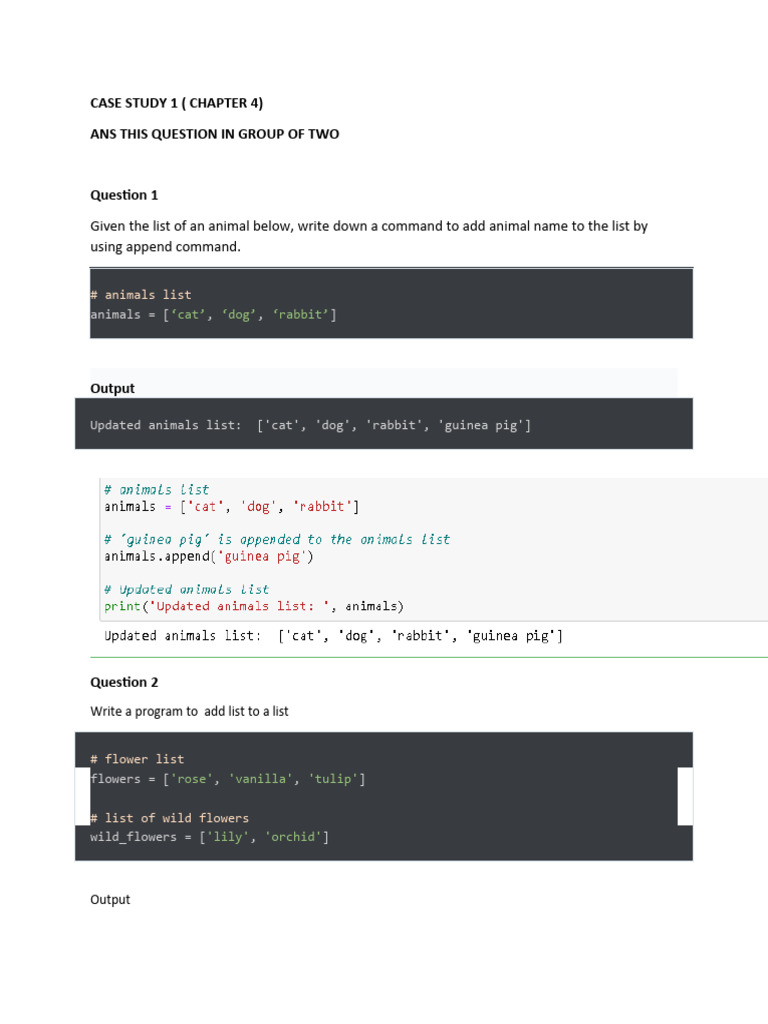Click the "CASE STUDY 1 ( CHAPTER 4)" title
The height and width of the screenshot is (1024, 768).
(176, 103)
